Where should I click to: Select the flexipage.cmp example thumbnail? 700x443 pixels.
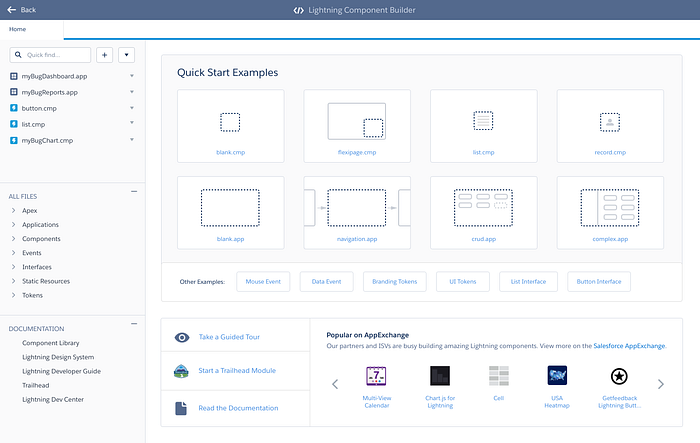click(356, 127)
